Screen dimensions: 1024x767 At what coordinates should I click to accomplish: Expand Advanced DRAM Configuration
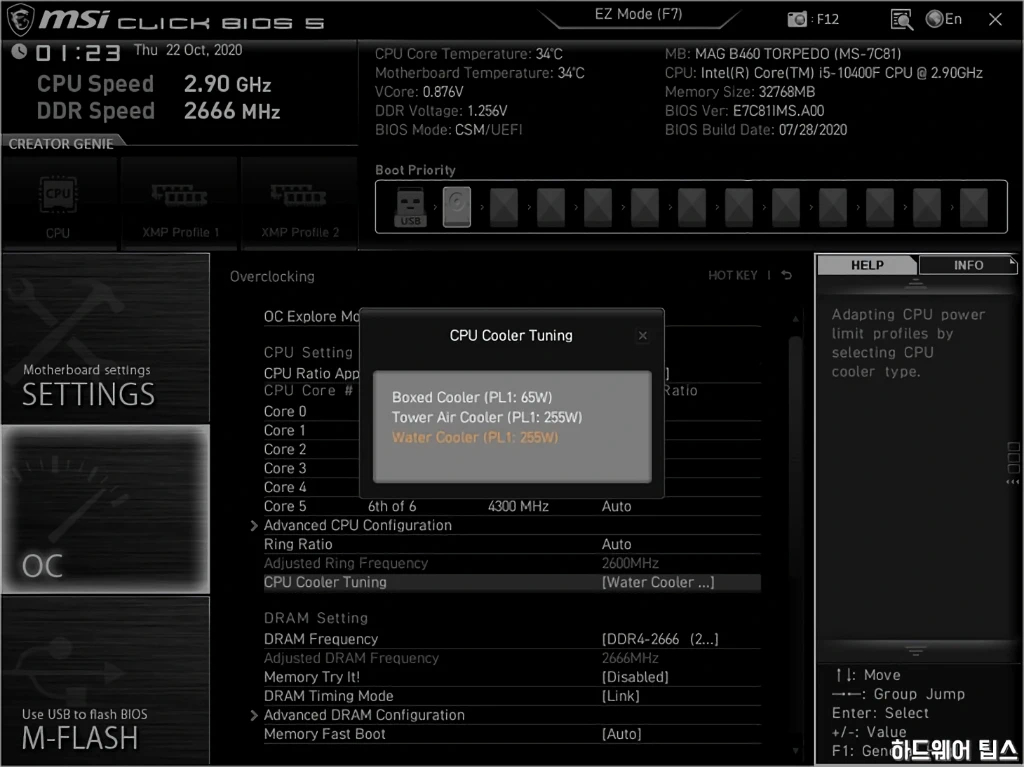(x=364, y=715)
